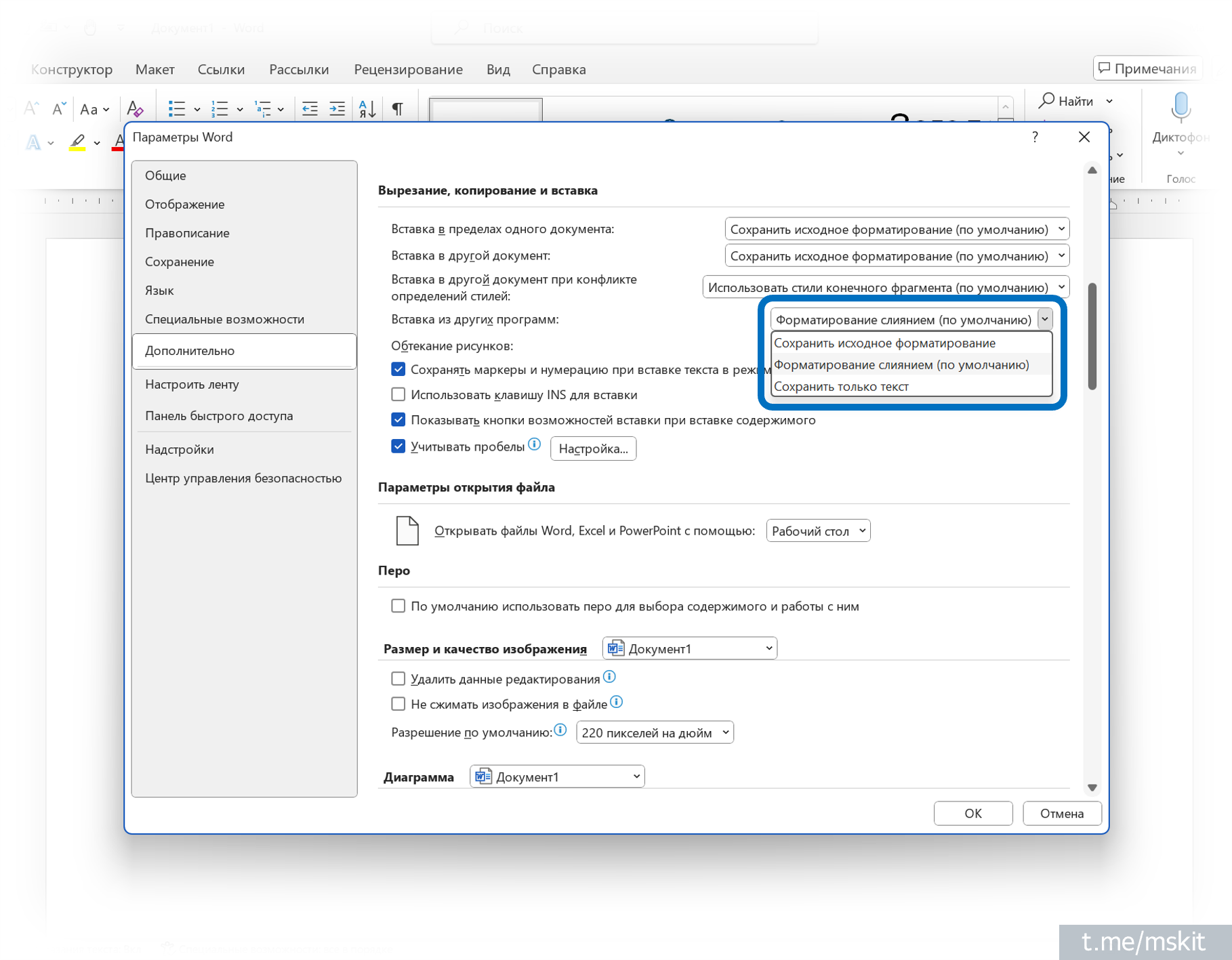Viewport: 1232px width, 960px height.
Task: Increase indent icon in ribbon
Action: (337, 108)
